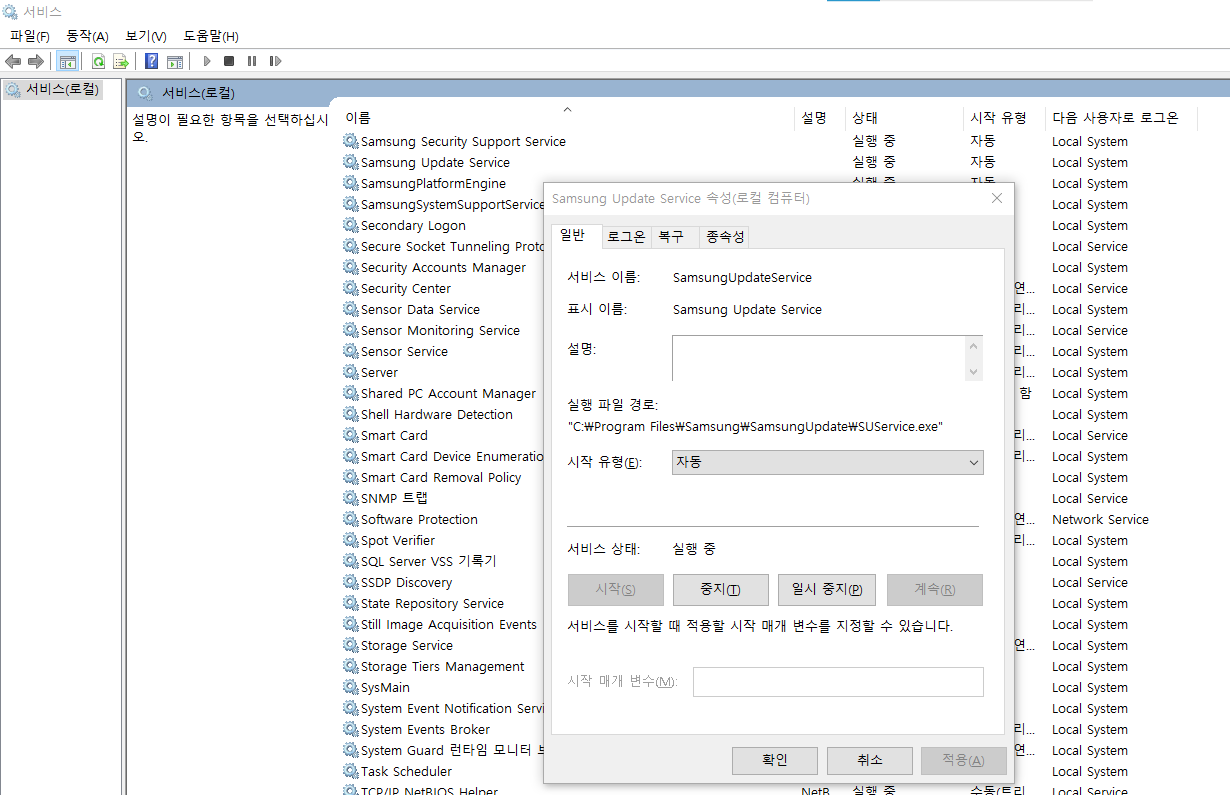Open the 도움말(H) menu
1230x795 pixels.
pos(211,36)
